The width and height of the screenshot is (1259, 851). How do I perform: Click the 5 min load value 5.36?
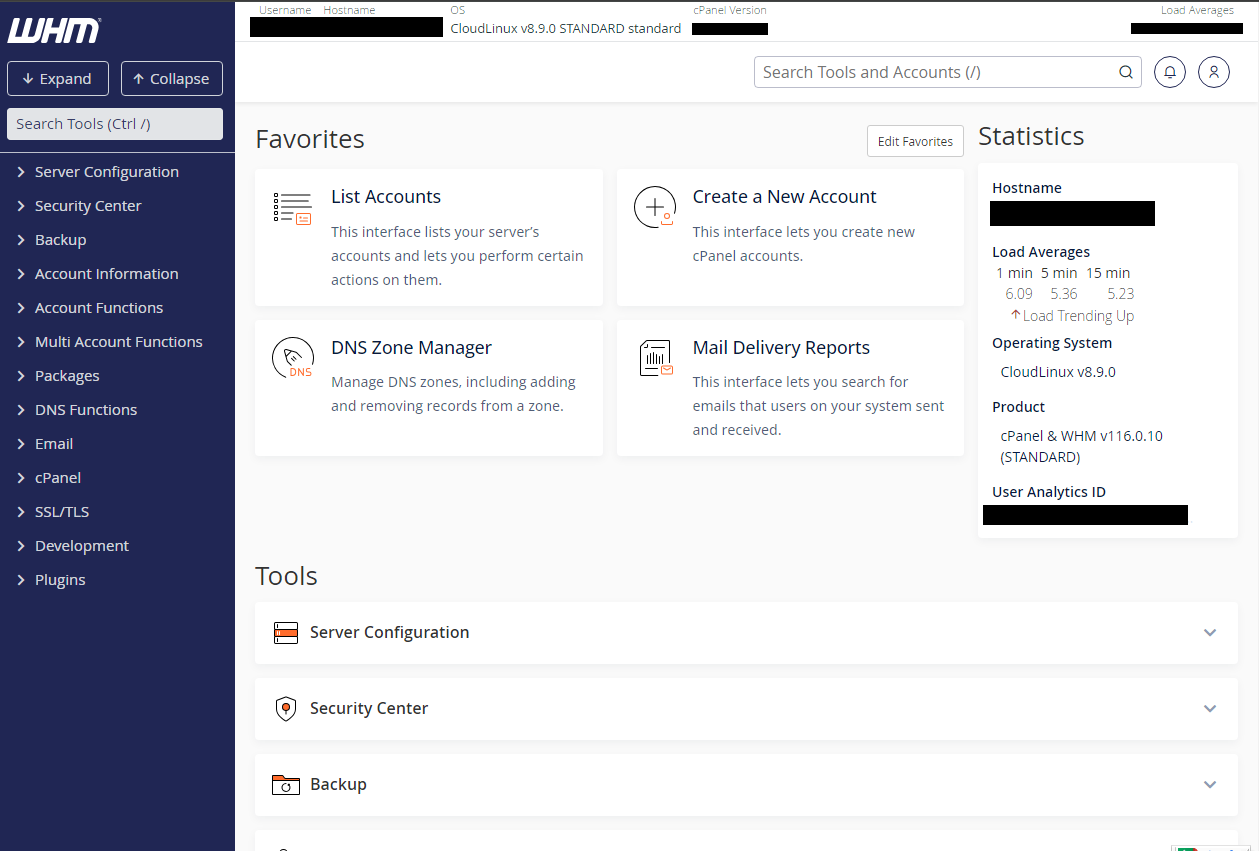click(x=1064, y=294)
